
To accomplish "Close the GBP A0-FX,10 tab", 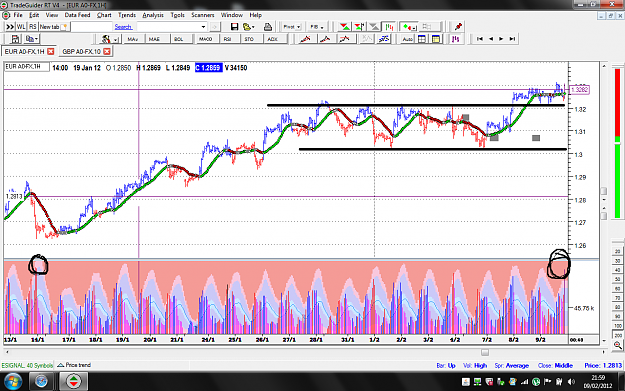I will [x=107, y=51].
